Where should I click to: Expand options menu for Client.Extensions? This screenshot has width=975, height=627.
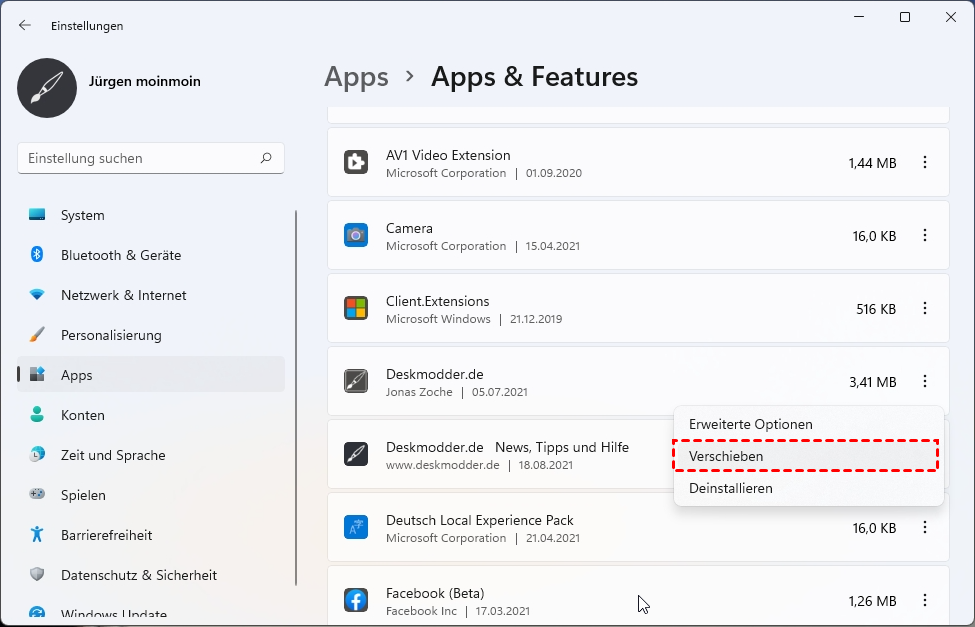925,308
